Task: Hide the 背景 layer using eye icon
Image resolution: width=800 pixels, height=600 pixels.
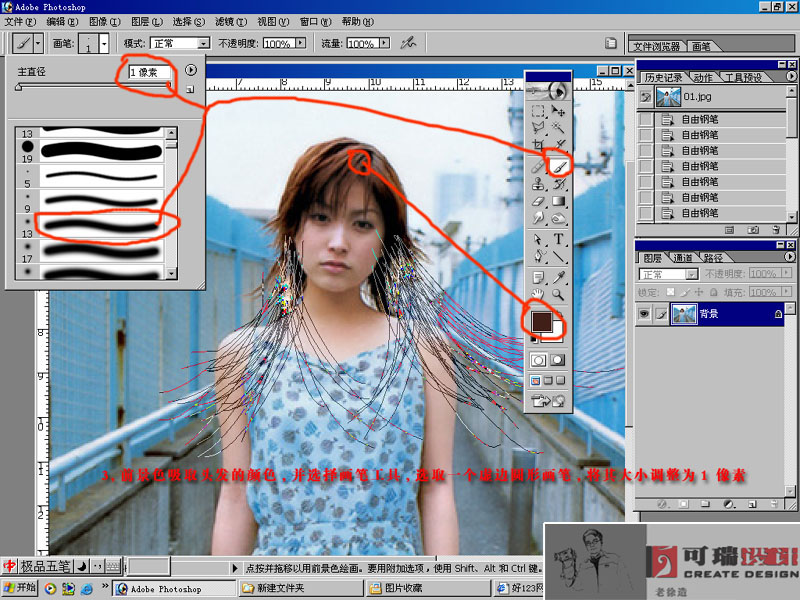Action: click(x=645, y=314)
